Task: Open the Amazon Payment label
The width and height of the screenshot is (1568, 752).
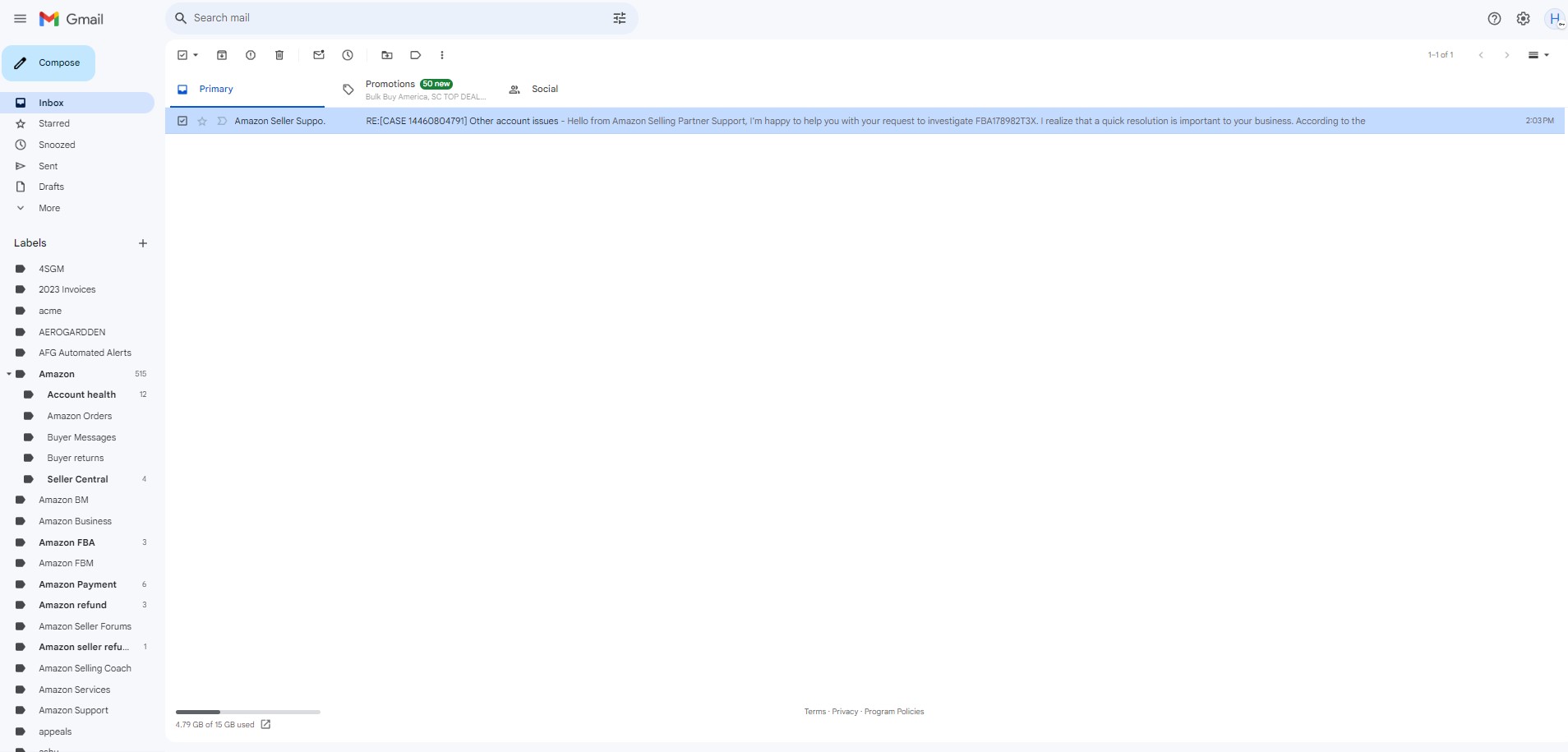Action: [x=77, y=584]
